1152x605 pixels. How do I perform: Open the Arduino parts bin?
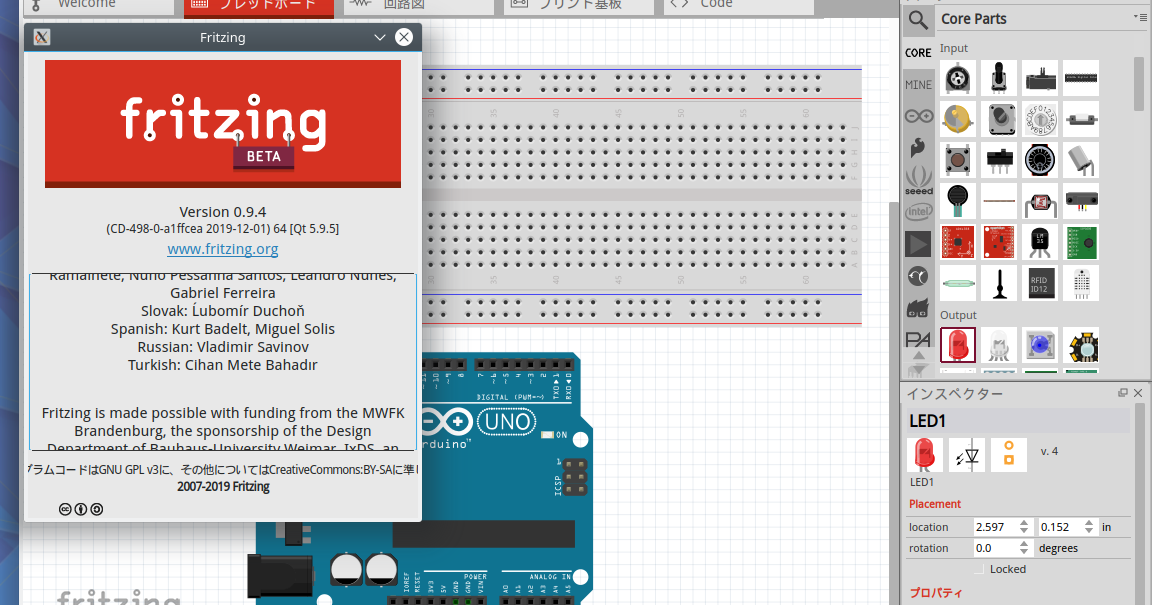[x=918, y=116]
